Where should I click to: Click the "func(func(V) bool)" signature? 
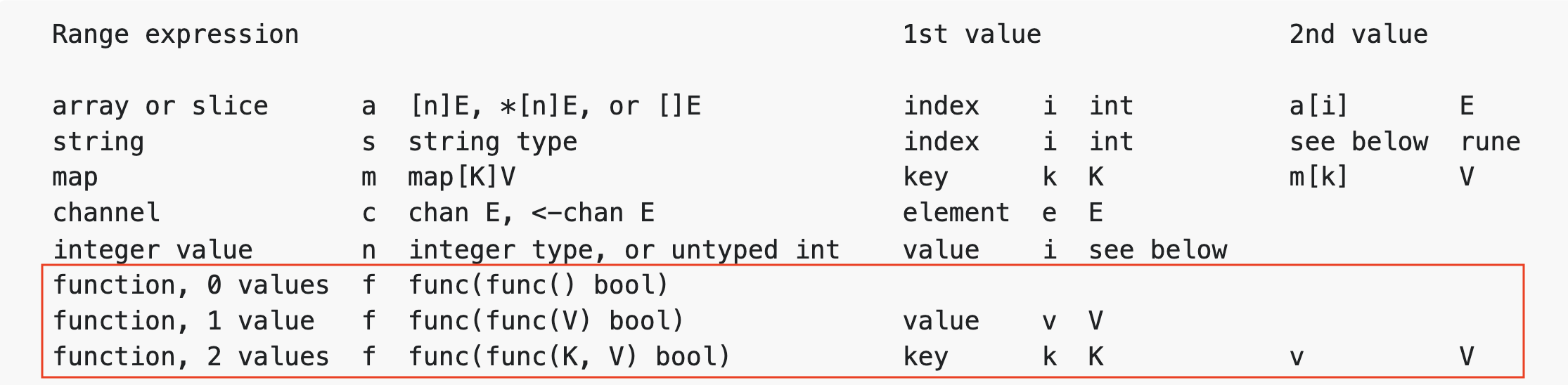pyautogui.click(x=546, y=321)
